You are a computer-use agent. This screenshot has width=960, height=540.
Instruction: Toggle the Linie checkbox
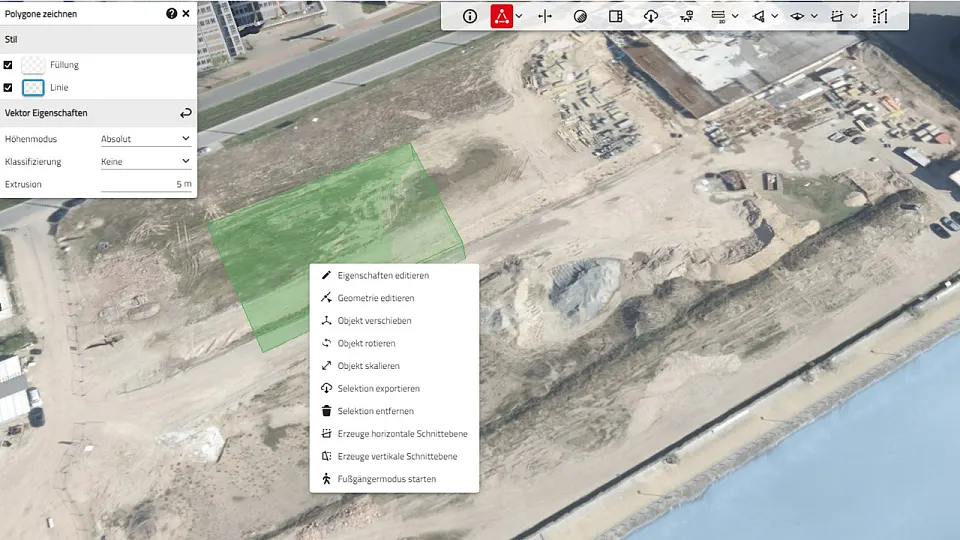tap(9, 88)
